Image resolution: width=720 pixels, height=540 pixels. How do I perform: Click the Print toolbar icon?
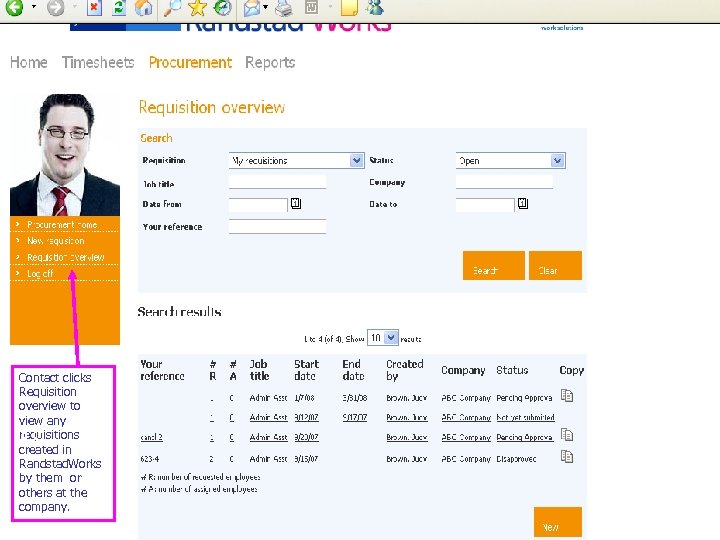pyautogui.click(x=283, y=7)
